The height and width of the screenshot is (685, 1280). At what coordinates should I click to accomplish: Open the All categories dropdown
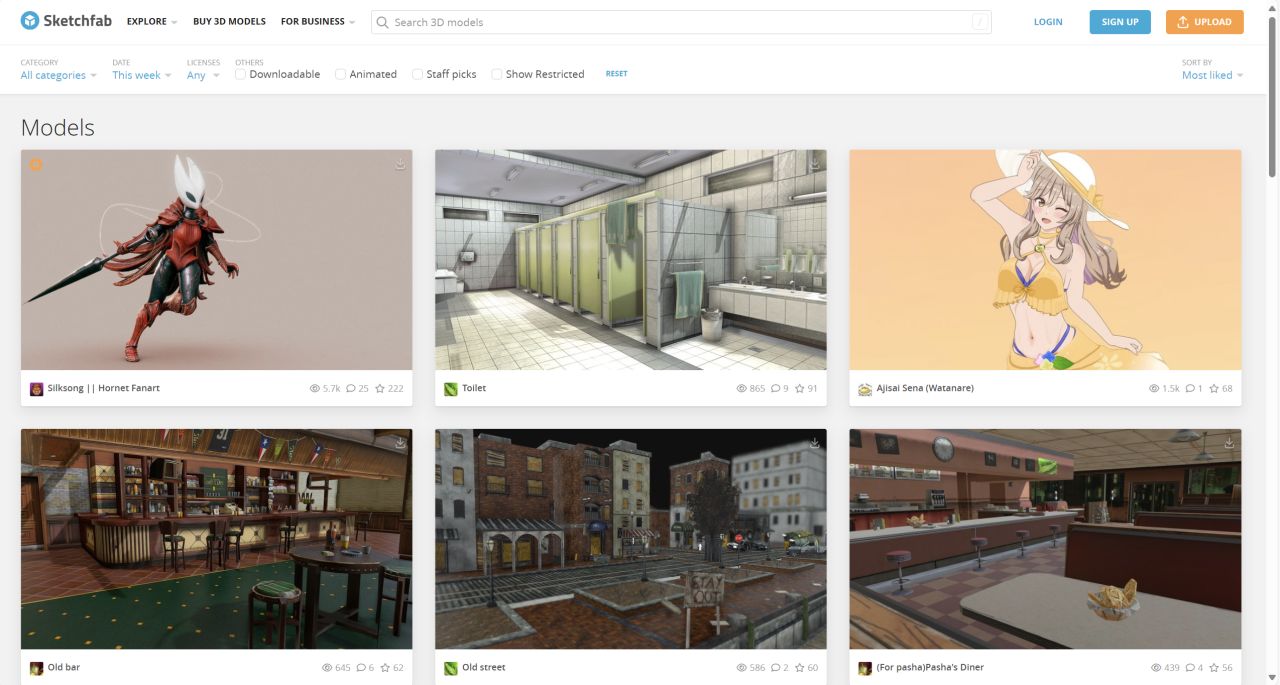pyautogui.click(x=59, y=75)
